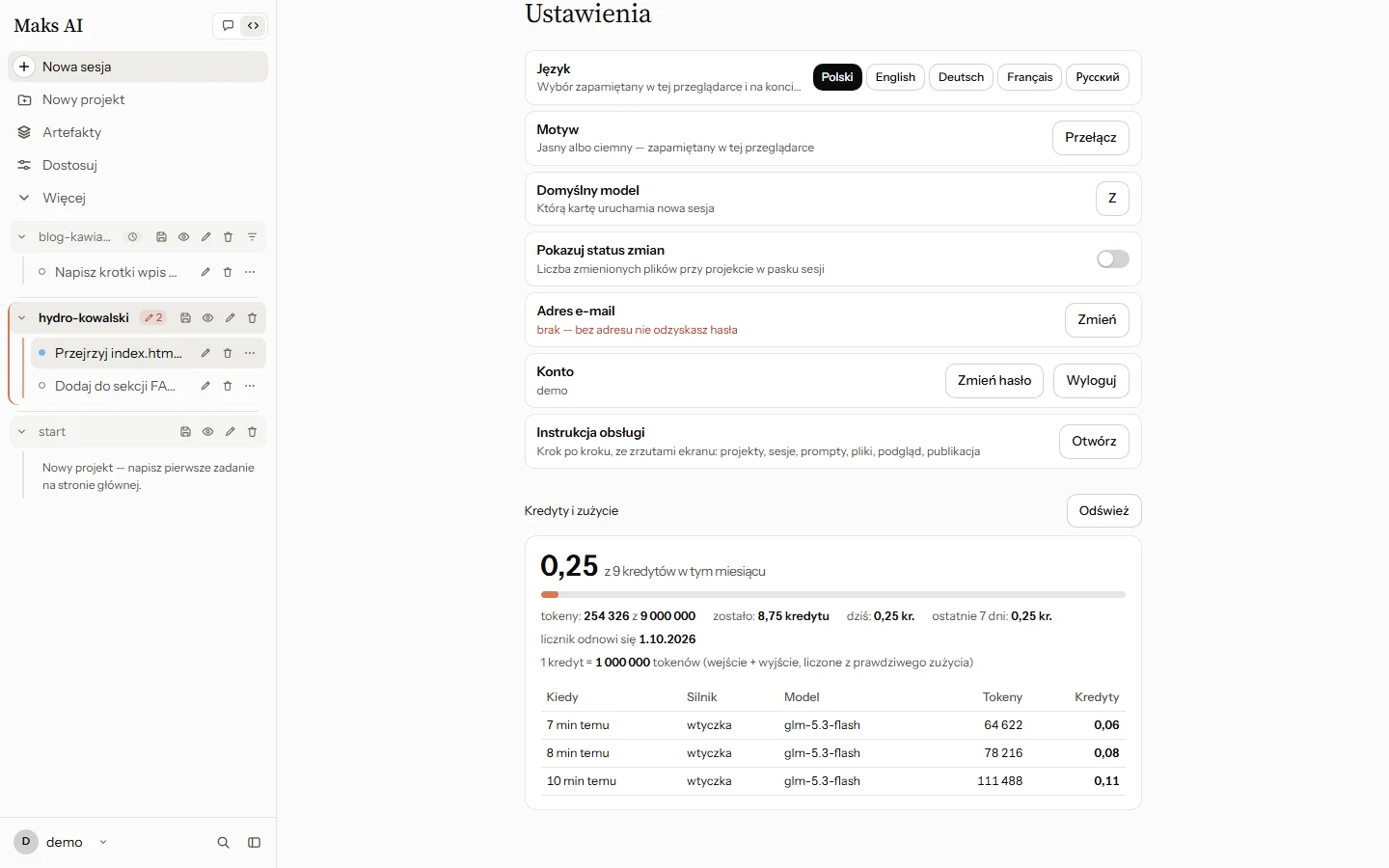Delete blog-kawia project using trash icon

point(229,237)
